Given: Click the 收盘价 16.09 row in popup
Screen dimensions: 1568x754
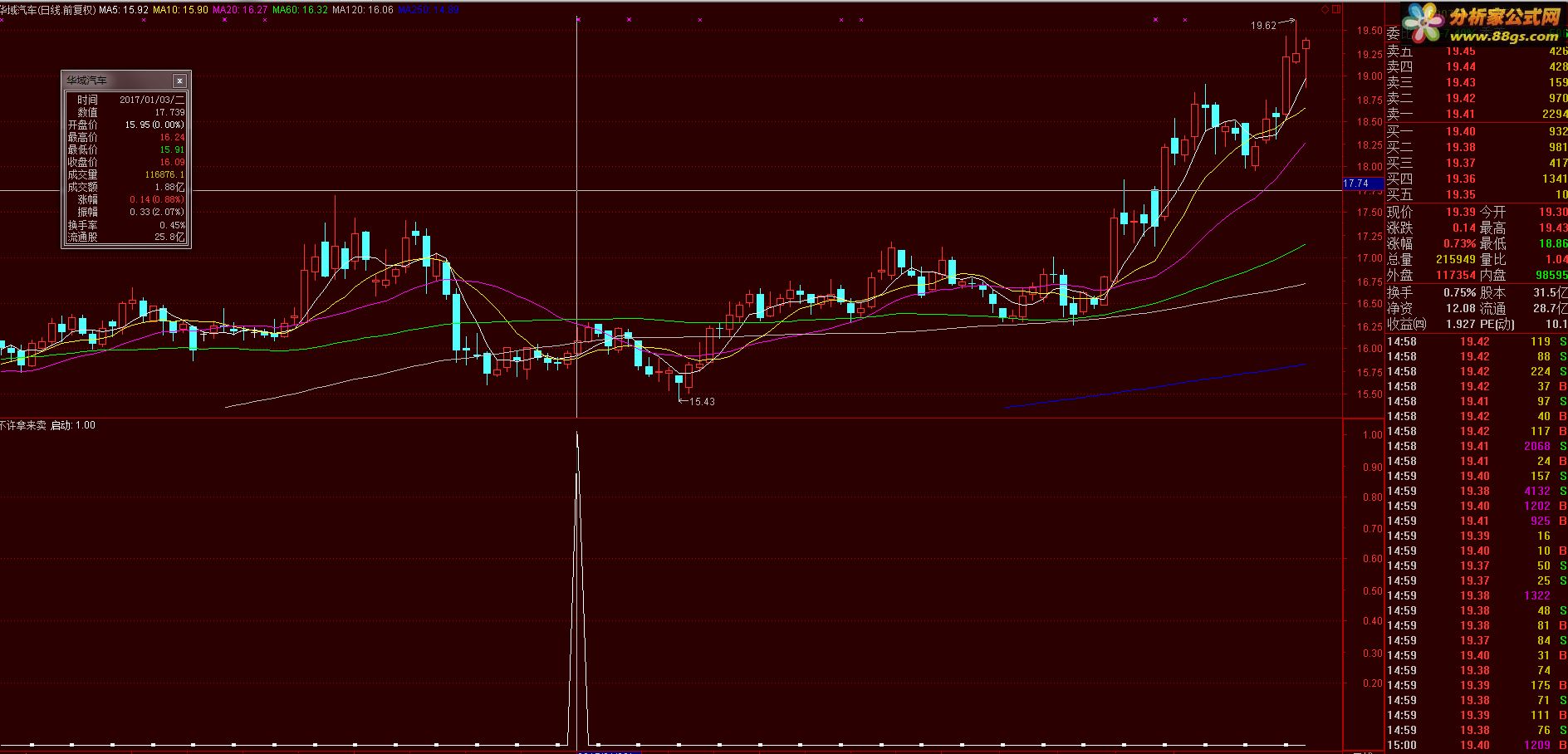Looking at the screenshot, I should (x=126, y=162).
